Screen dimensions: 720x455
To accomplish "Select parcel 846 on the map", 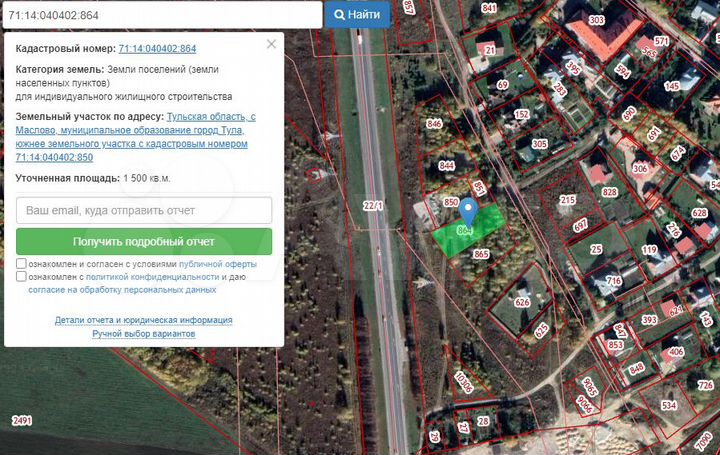I will pos(434,124).
